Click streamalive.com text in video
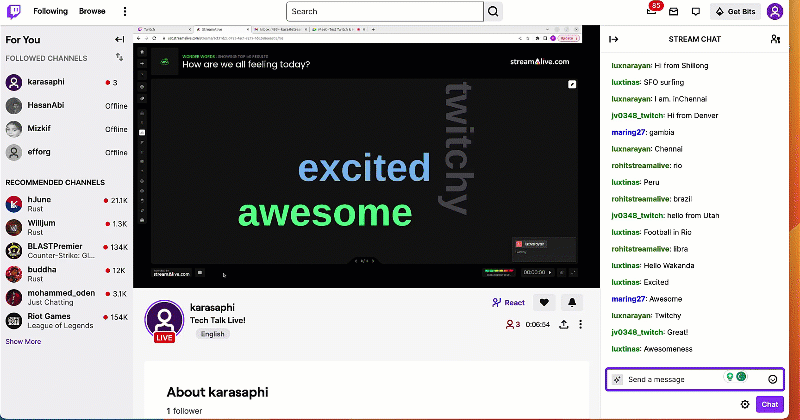The height and width of the screenshot is (420, 800). coord(539,62)
